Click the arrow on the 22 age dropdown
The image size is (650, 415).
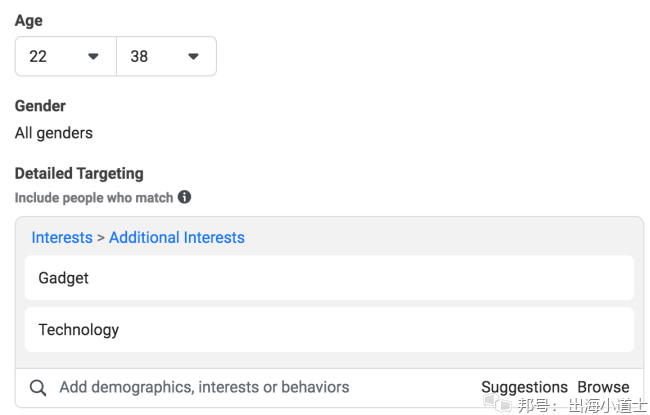(x=93, y=57)
